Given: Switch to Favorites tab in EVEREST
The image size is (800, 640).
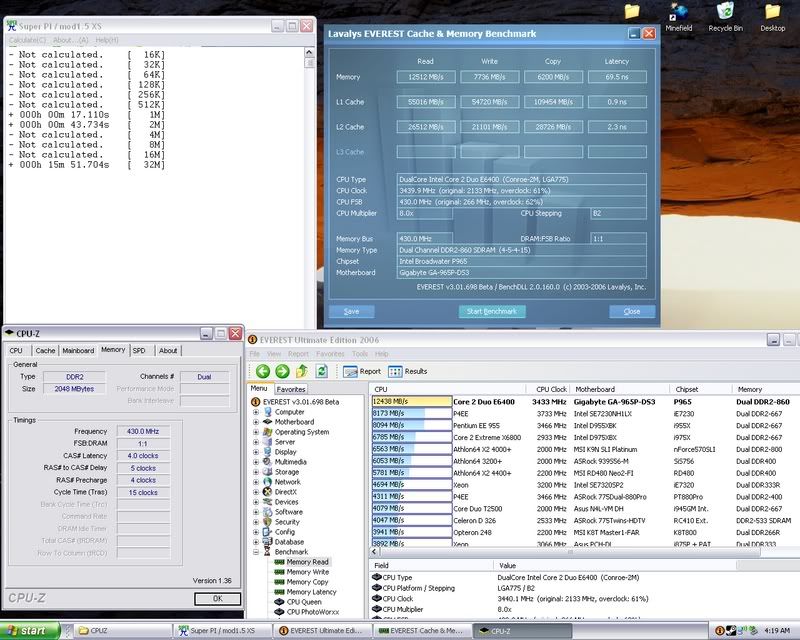Looking at the screenshot, I should coord(291,389).
